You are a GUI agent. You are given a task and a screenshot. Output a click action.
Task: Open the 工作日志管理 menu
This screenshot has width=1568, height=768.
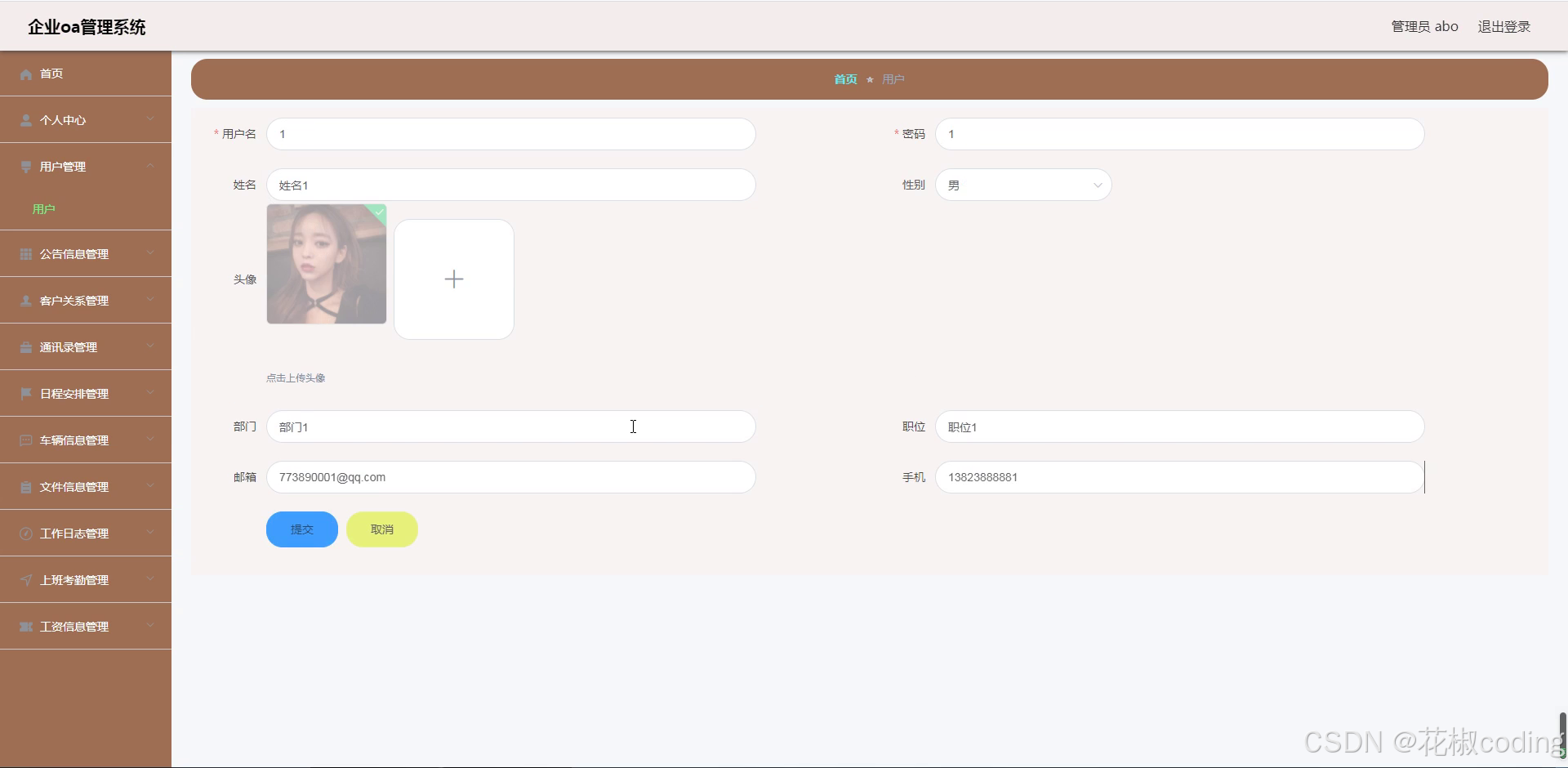tap(86, 534)
